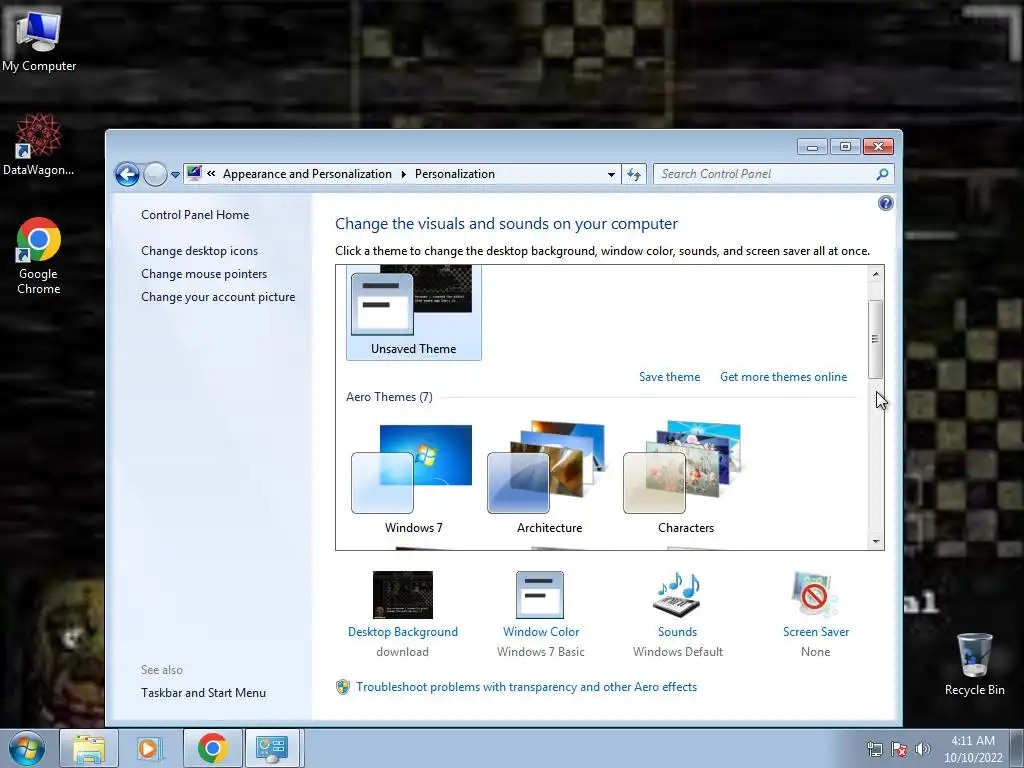
Task: Select the Windows 7 theme
Action: click(x=413, y=479)
